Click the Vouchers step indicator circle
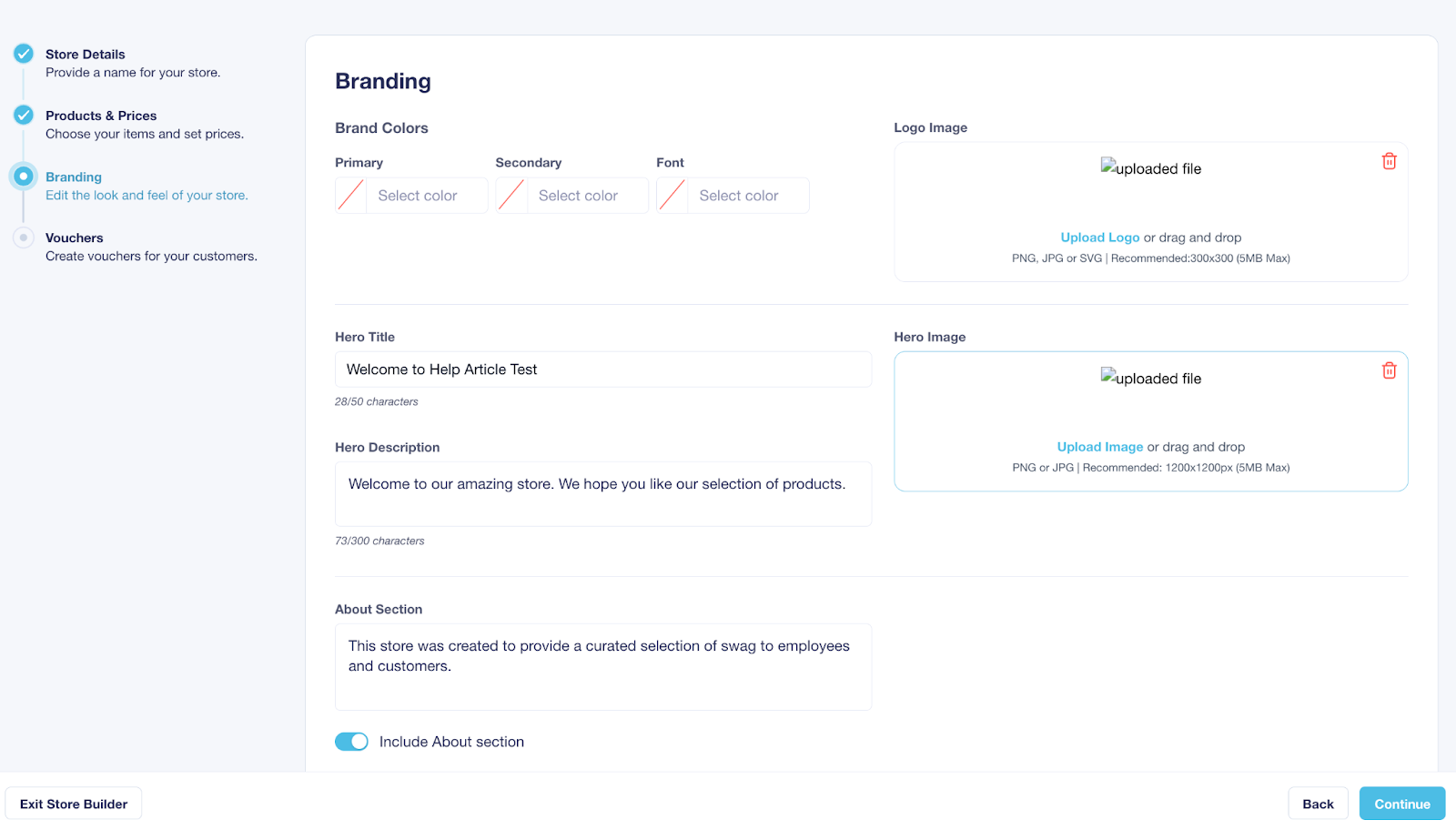 24,238
